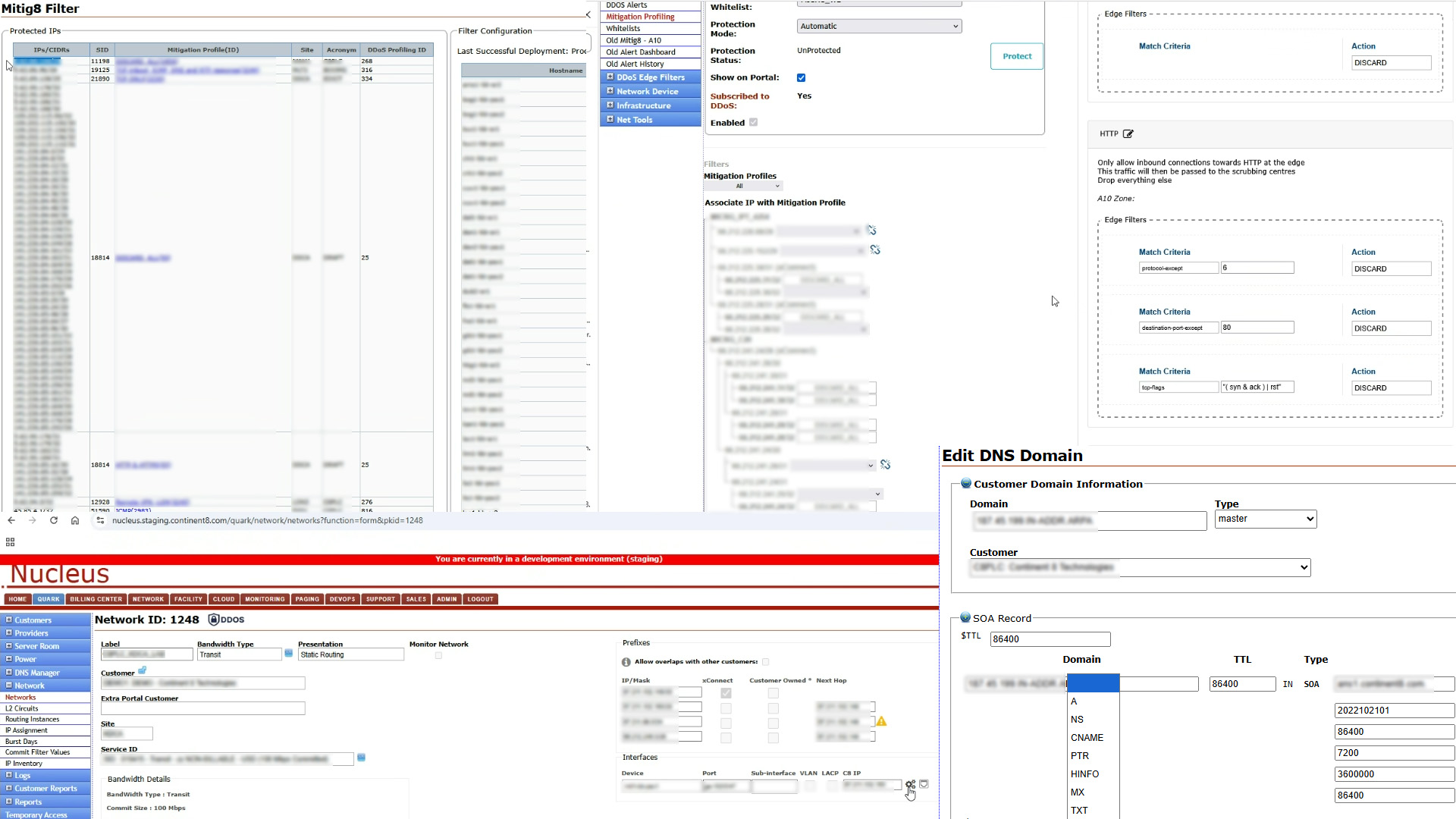Click the DDOS shield lock icon

[214, 620]
